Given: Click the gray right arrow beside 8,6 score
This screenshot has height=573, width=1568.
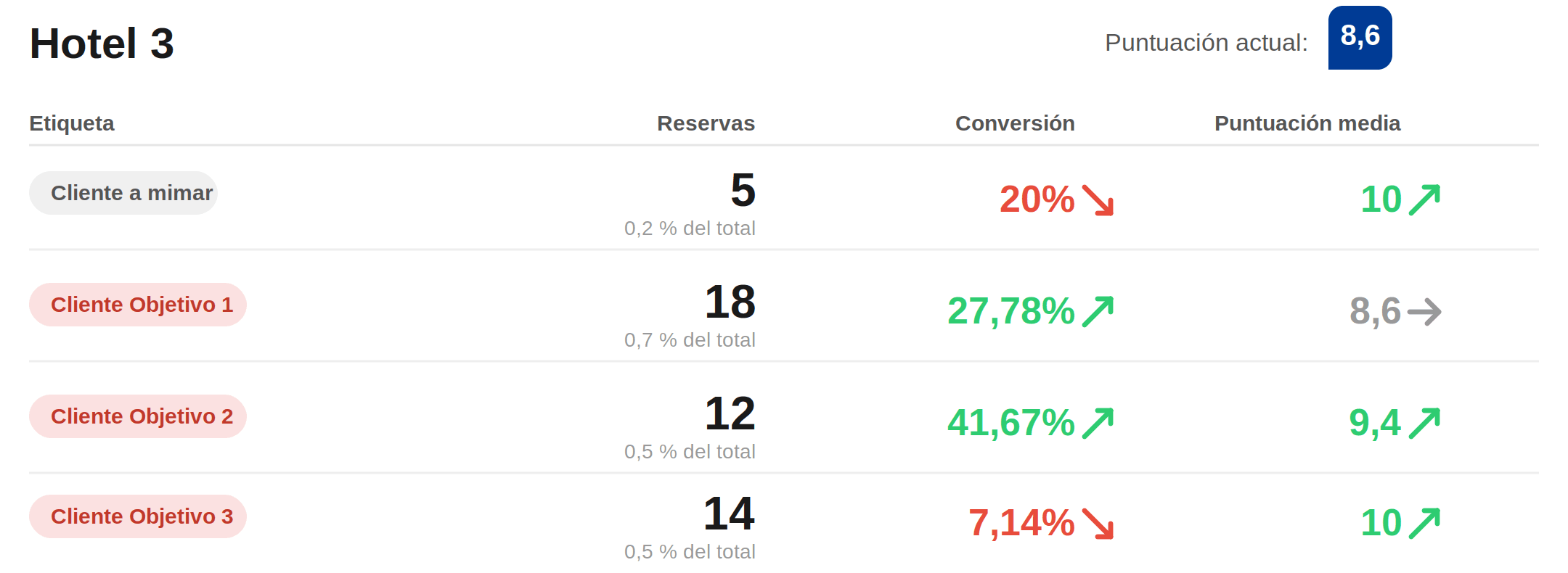Looking at the screenshot, I should [1424, 312].
